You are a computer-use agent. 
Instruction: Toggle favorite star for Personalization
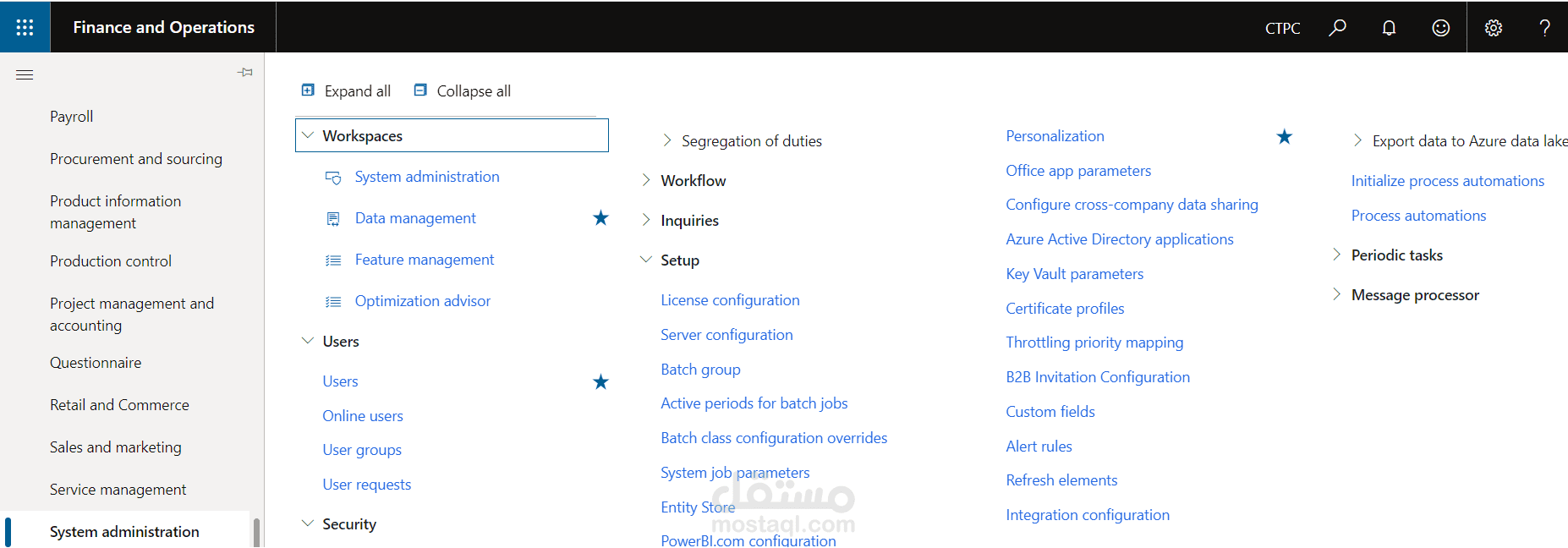tap(1284, 137)
